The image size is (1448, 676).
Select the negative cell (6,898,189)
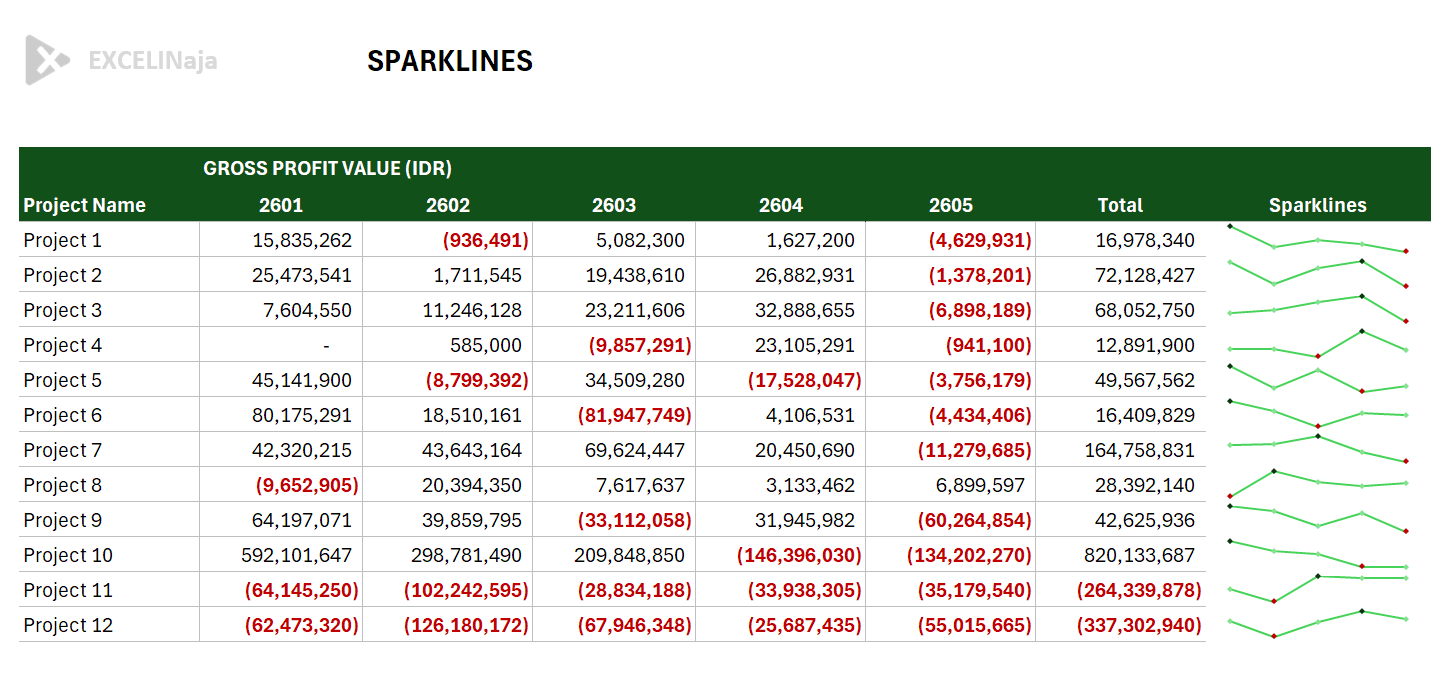(951, 310)
